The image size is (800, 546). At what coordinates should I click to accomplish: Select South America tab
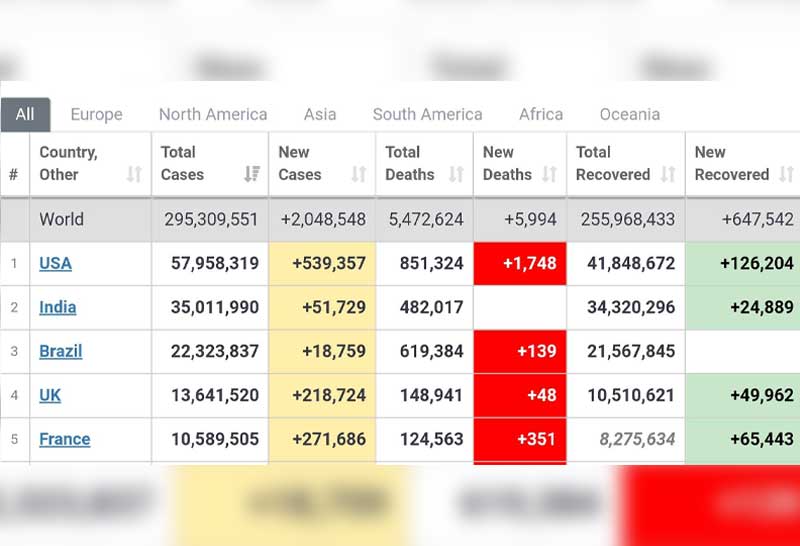(427, 114)
